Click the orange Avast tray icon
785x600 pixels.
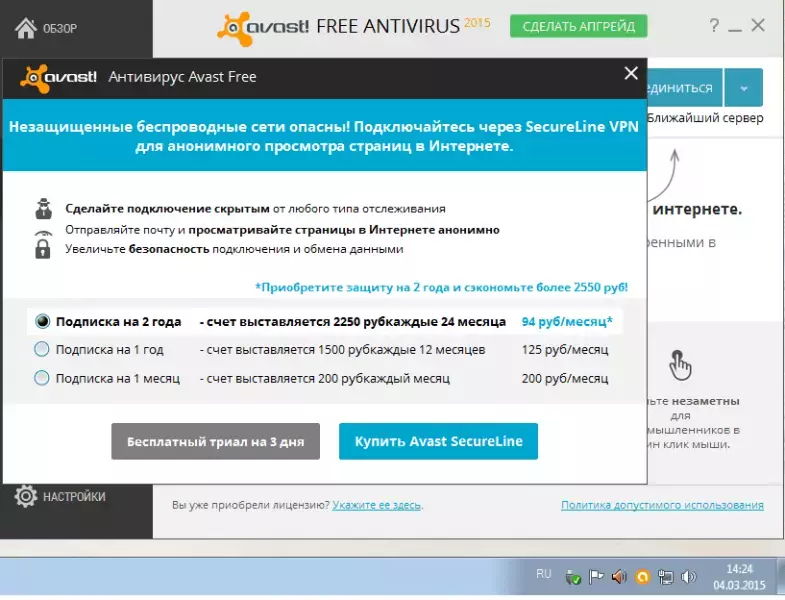(x=642, y=577)
